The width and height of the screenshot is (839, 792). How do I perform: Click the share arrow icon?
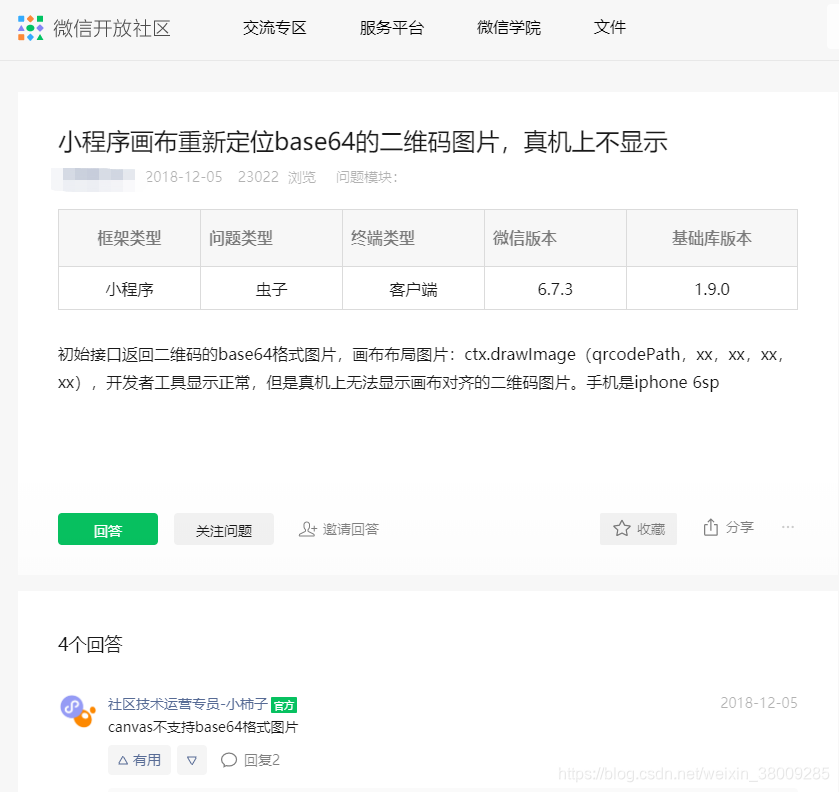pos(711,528)
